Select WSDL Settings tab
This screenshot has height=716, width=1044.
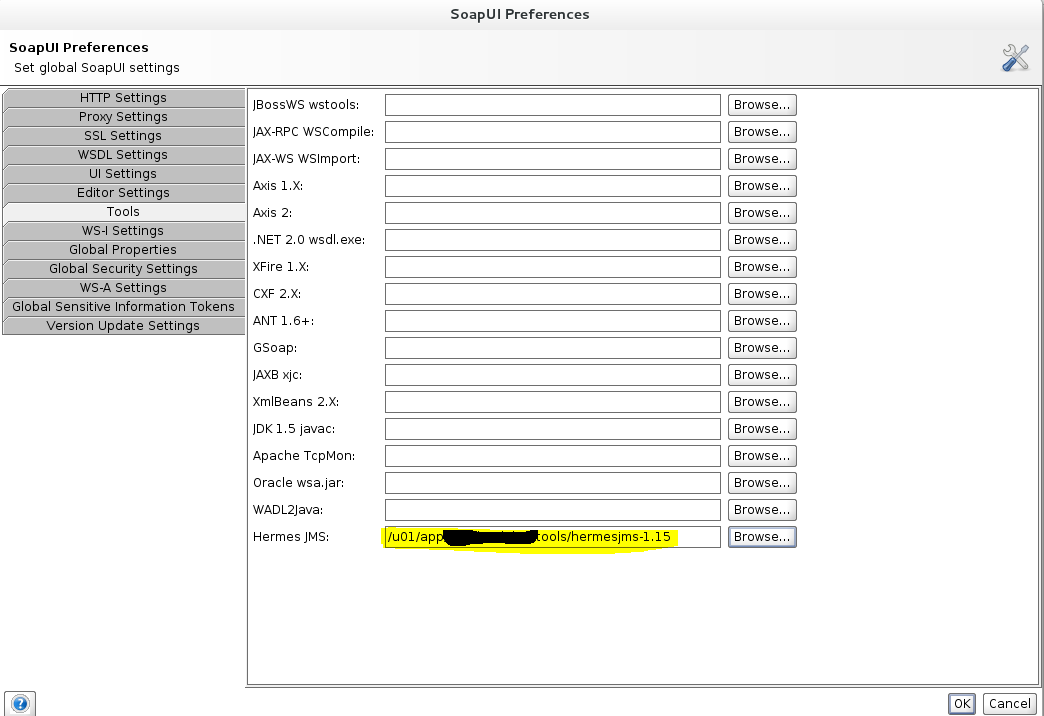click(x=123, y=155)
